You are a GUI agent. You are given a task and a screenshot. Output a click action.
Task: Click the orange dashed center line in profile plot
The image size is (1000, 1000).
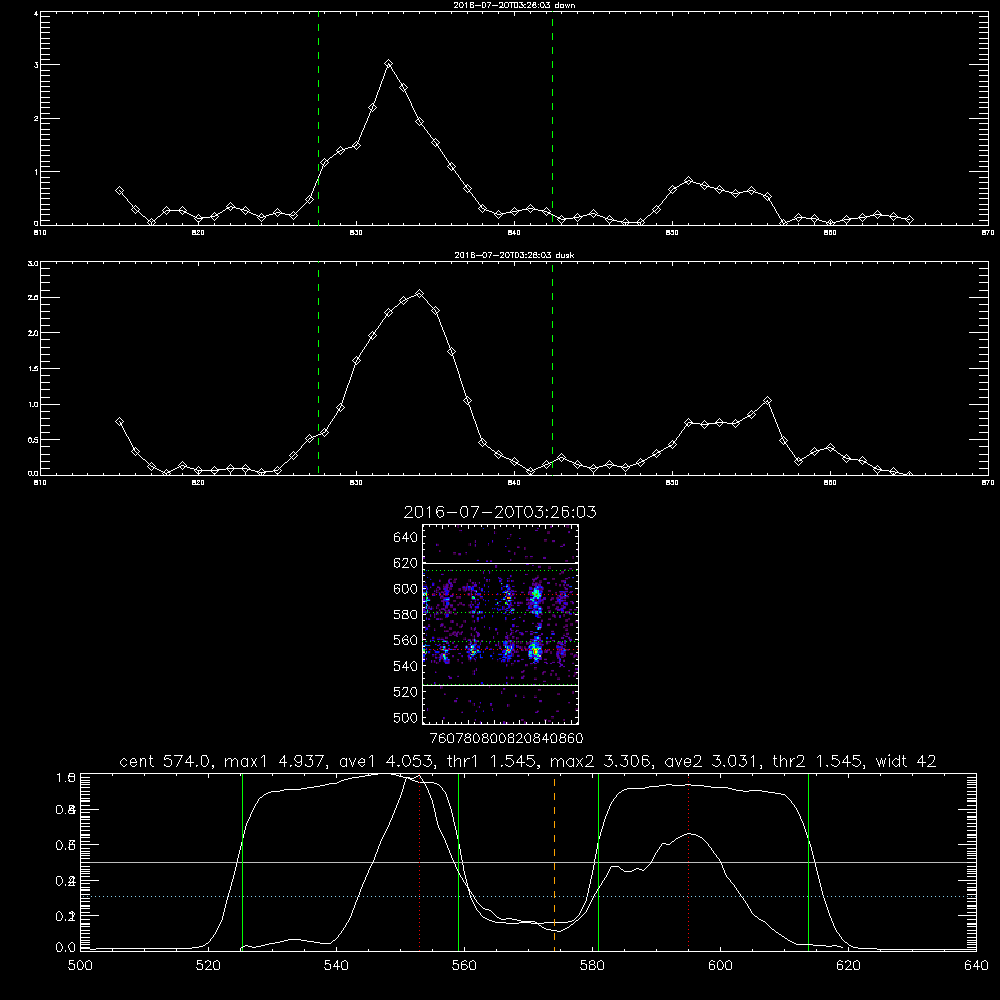coord(554,861)
